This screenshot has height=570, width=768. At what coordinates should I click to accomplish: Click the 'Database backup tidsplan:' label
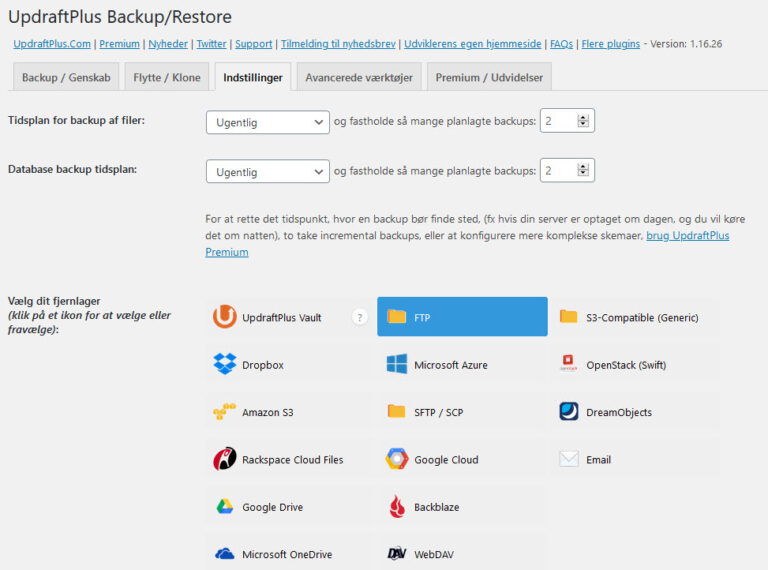[72, 169]
